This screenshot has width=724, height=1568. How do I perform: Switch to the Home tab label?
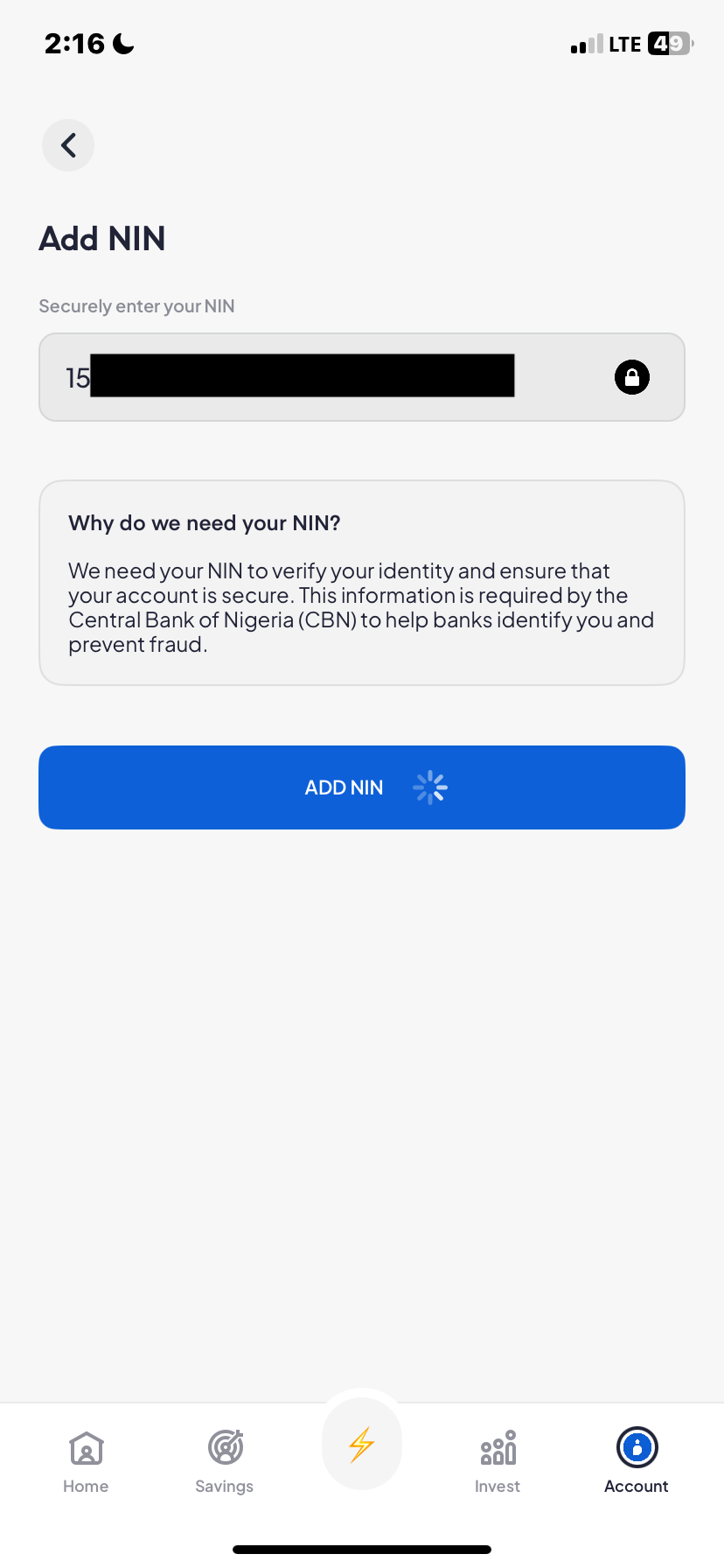[x=86, y=1487]
